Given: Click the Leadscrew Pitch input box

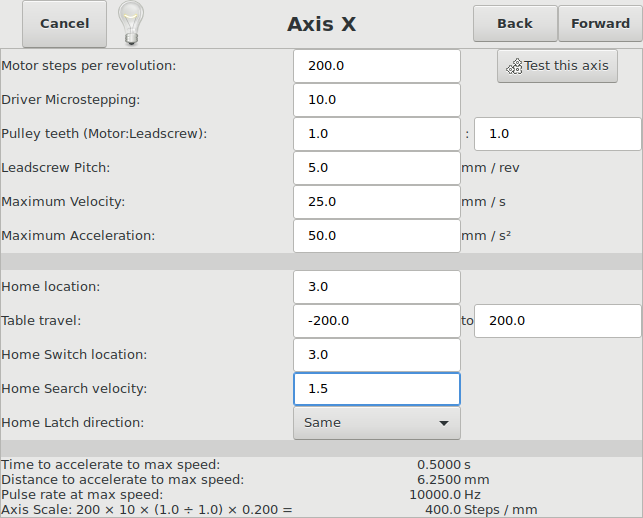Looking at the screenshot, I should [x=377, y=168].
